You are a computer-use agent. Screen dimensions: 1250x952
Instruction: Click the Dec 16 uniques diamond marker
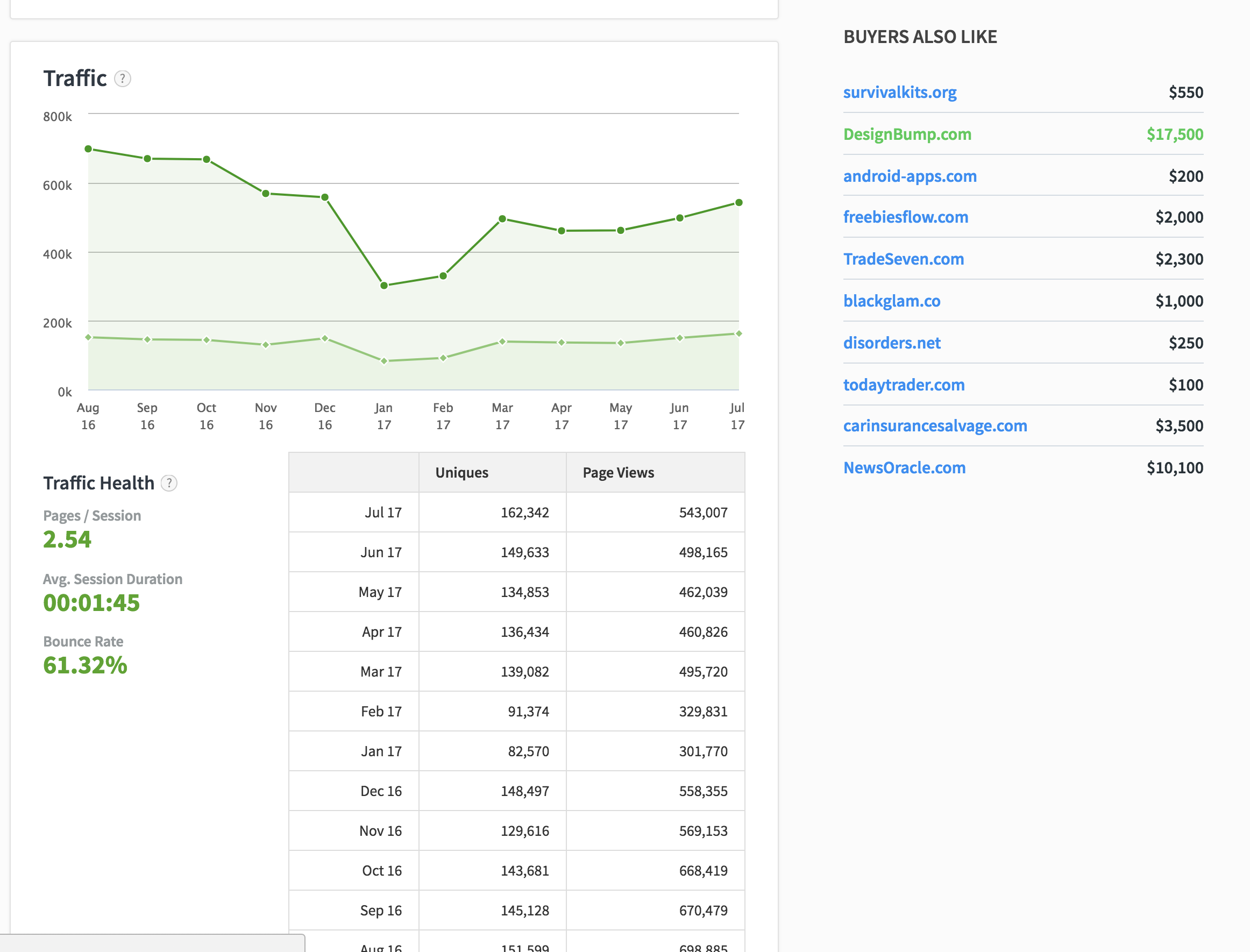click(325, 338)
